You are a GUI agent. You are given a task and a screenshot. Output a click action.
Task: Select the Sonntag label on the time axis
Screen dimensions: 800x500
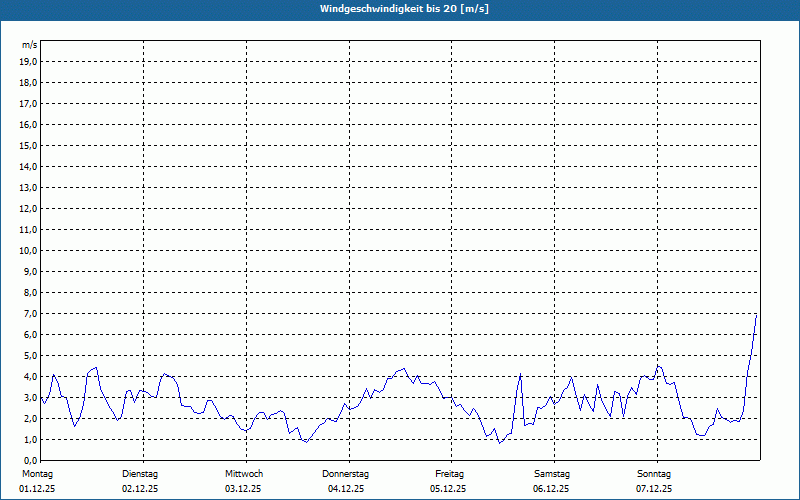click(654, 473)
